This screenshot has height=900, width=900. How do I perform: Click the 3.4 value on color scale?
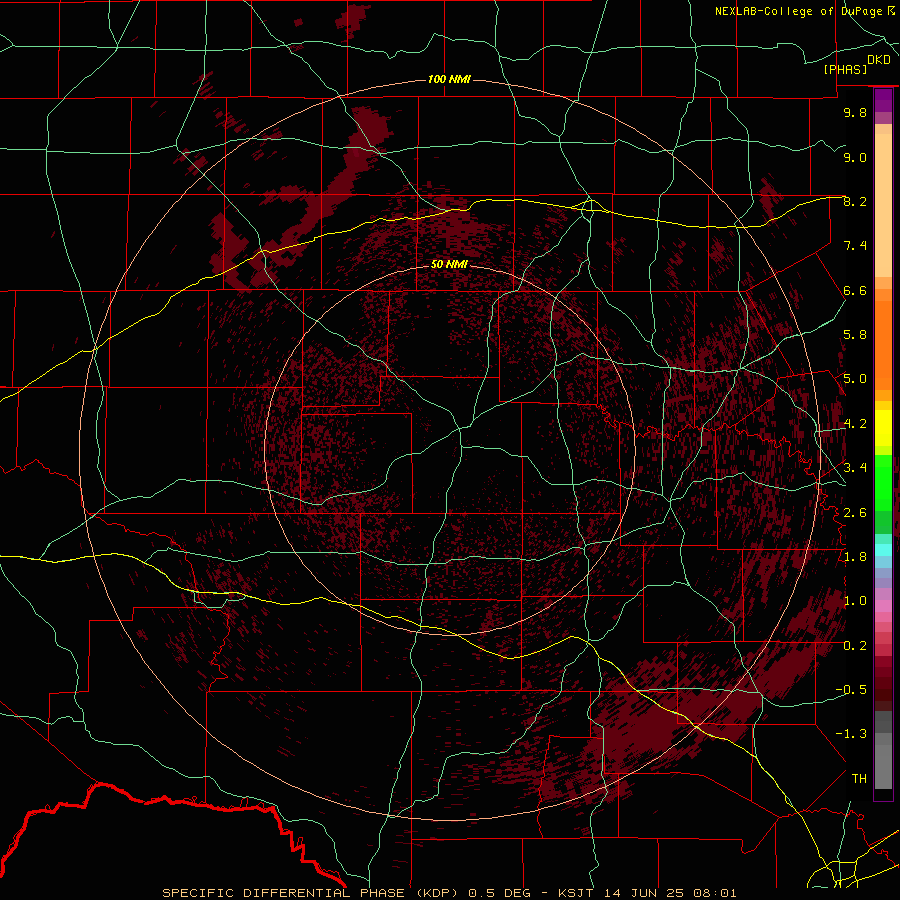855,468
